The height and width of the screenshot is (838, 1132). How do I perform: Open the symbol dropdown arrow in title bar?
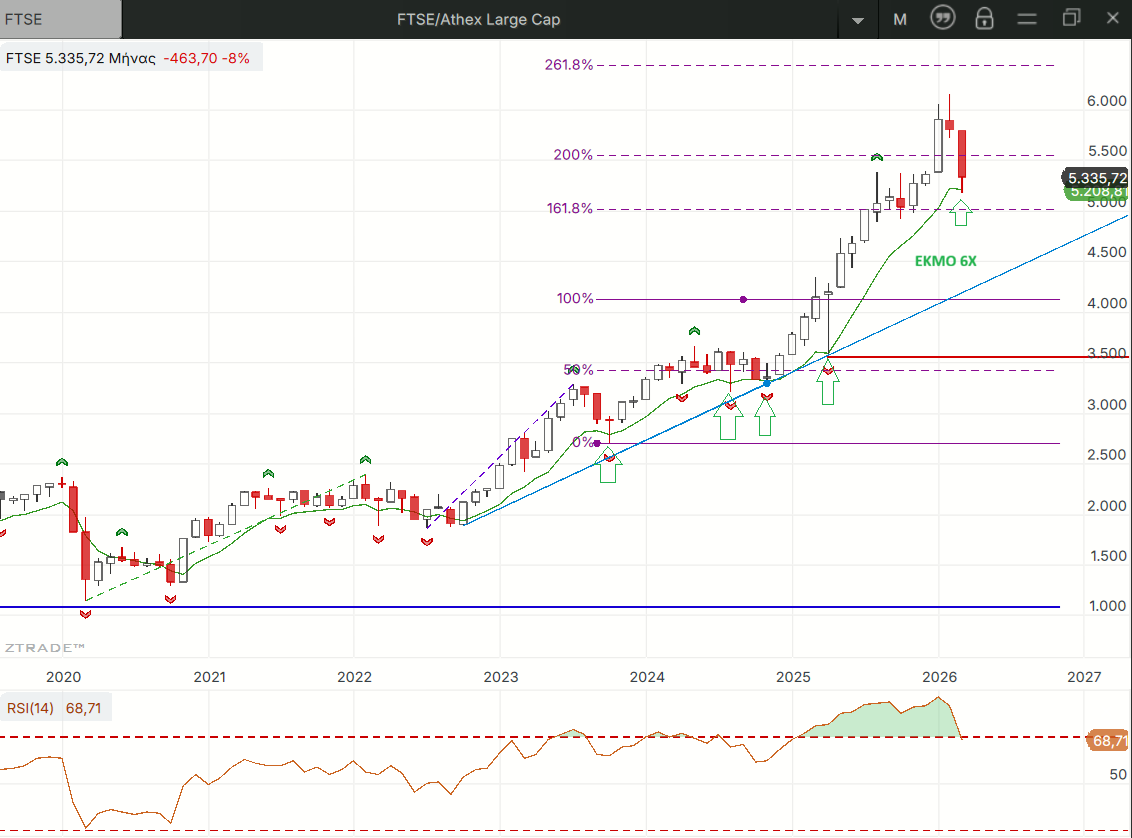pyautogui.click(x=857, y=19)
